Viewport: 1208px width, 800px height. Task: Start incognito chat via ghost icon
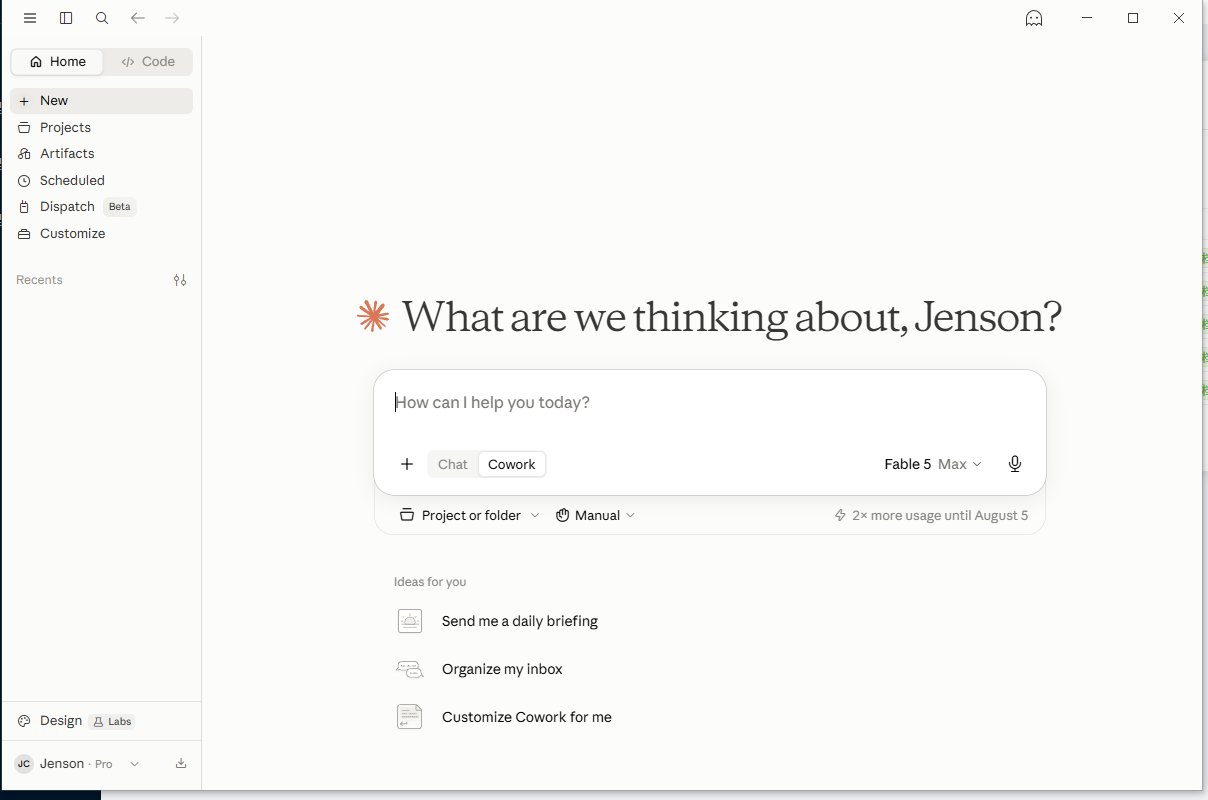click(1034, 18)
